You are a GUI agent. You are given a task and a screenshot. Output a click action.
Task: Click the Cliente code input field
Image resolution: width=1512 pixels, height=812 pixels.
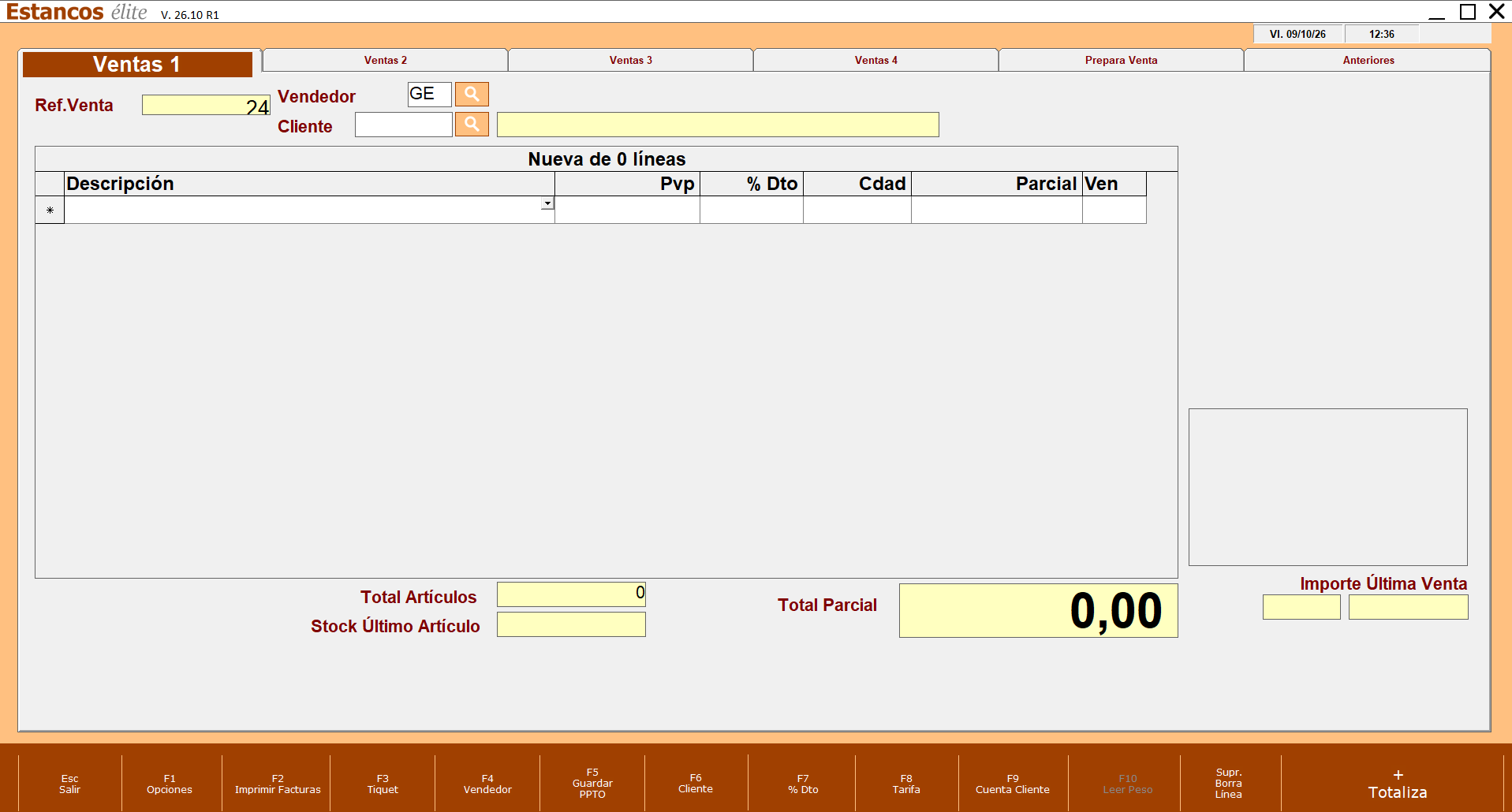(403, 124)
